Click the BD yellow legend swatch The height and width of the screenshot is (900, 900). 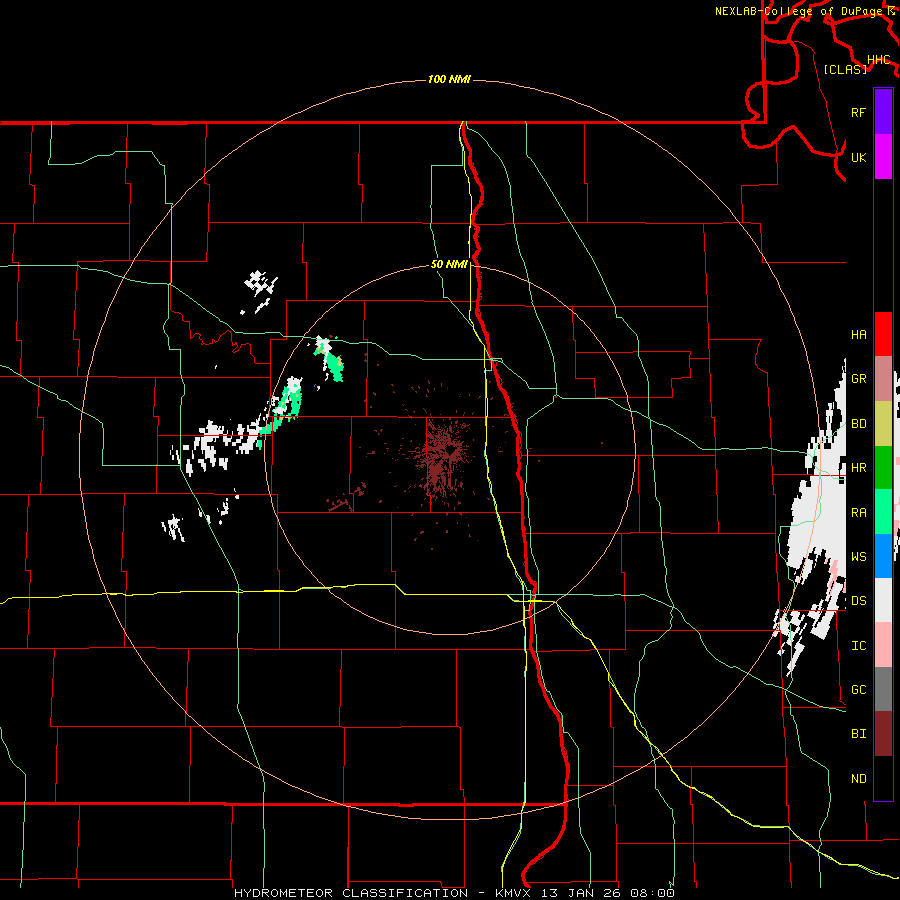883,424
